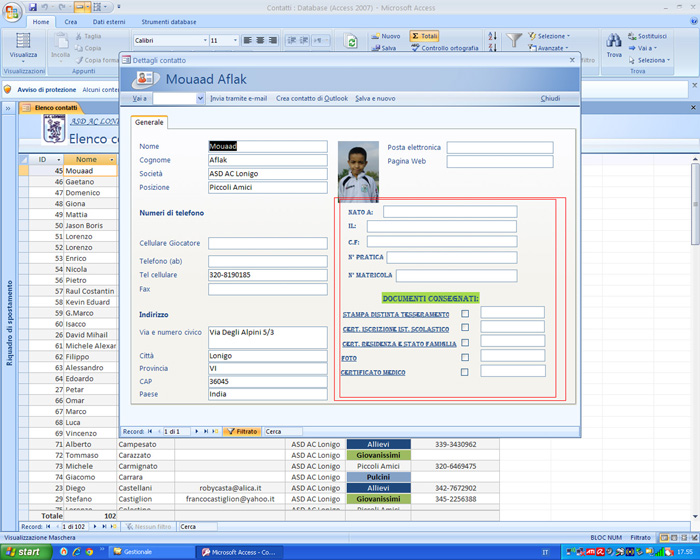Expand ID column header dropdown
This screenshot has height=560, width=700.
[58, 159]
